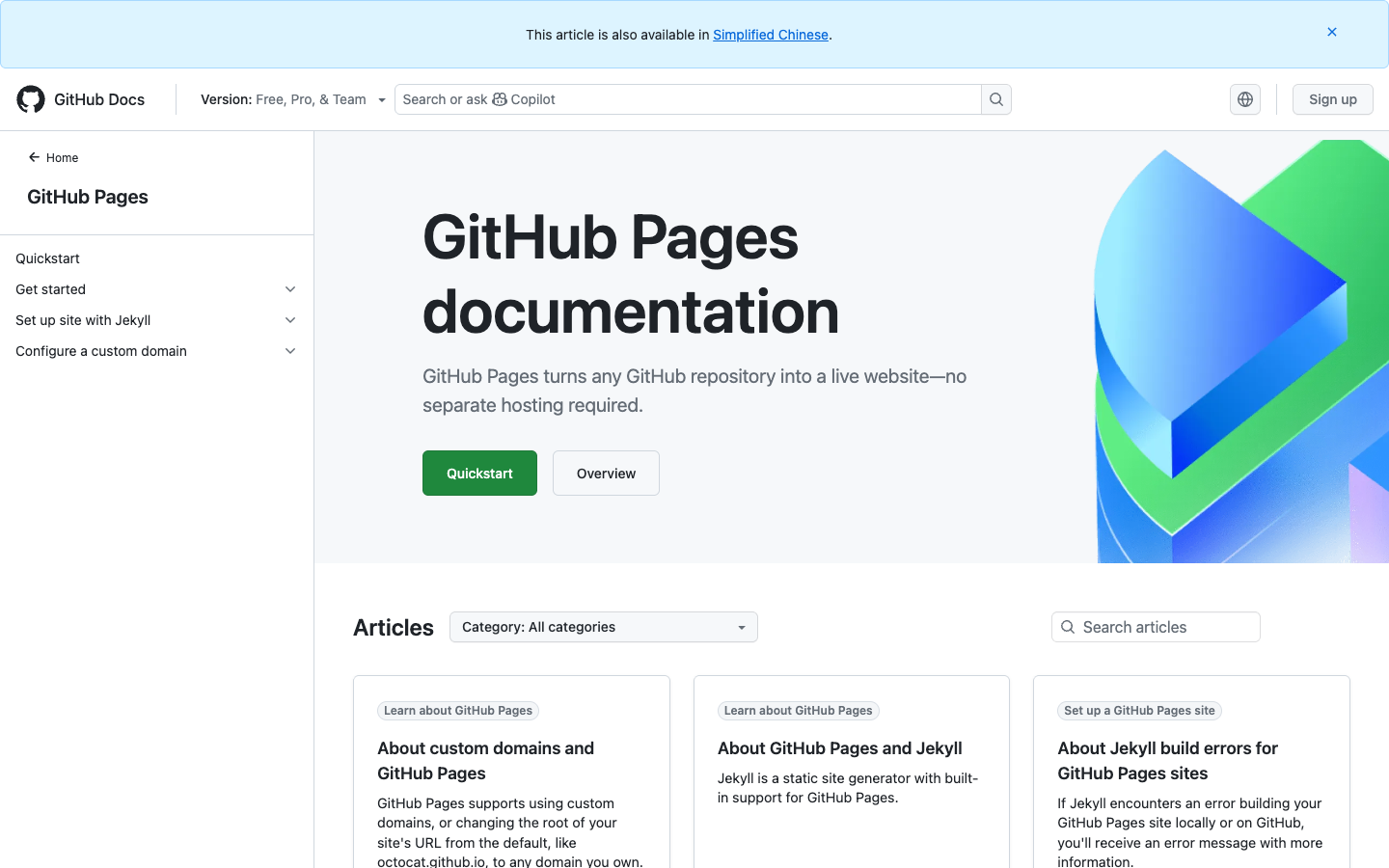Click the search magnifier button in header
This screenshot has height=868, width=1389.
coord(996,99)
